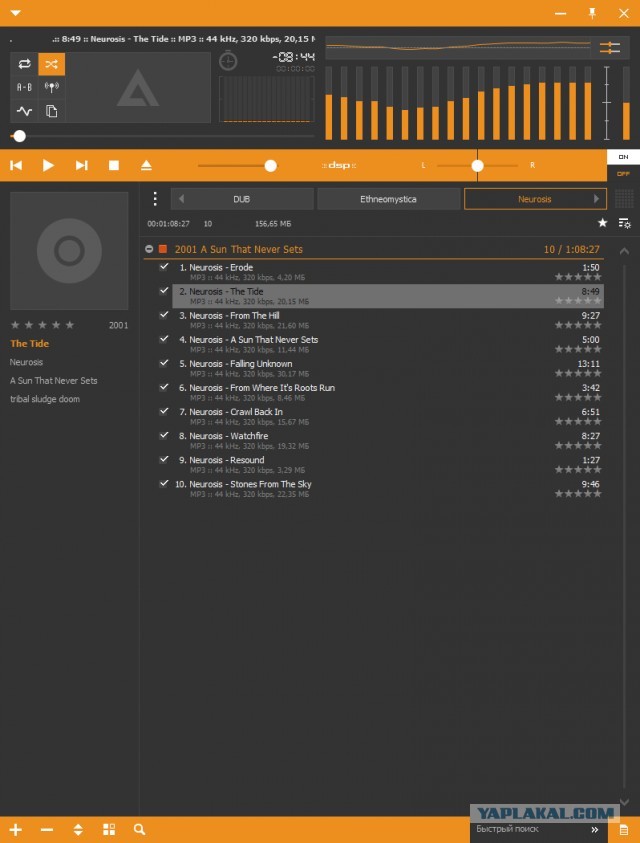
Task: Open search with the magnifier icon
Action: point(140,830)
